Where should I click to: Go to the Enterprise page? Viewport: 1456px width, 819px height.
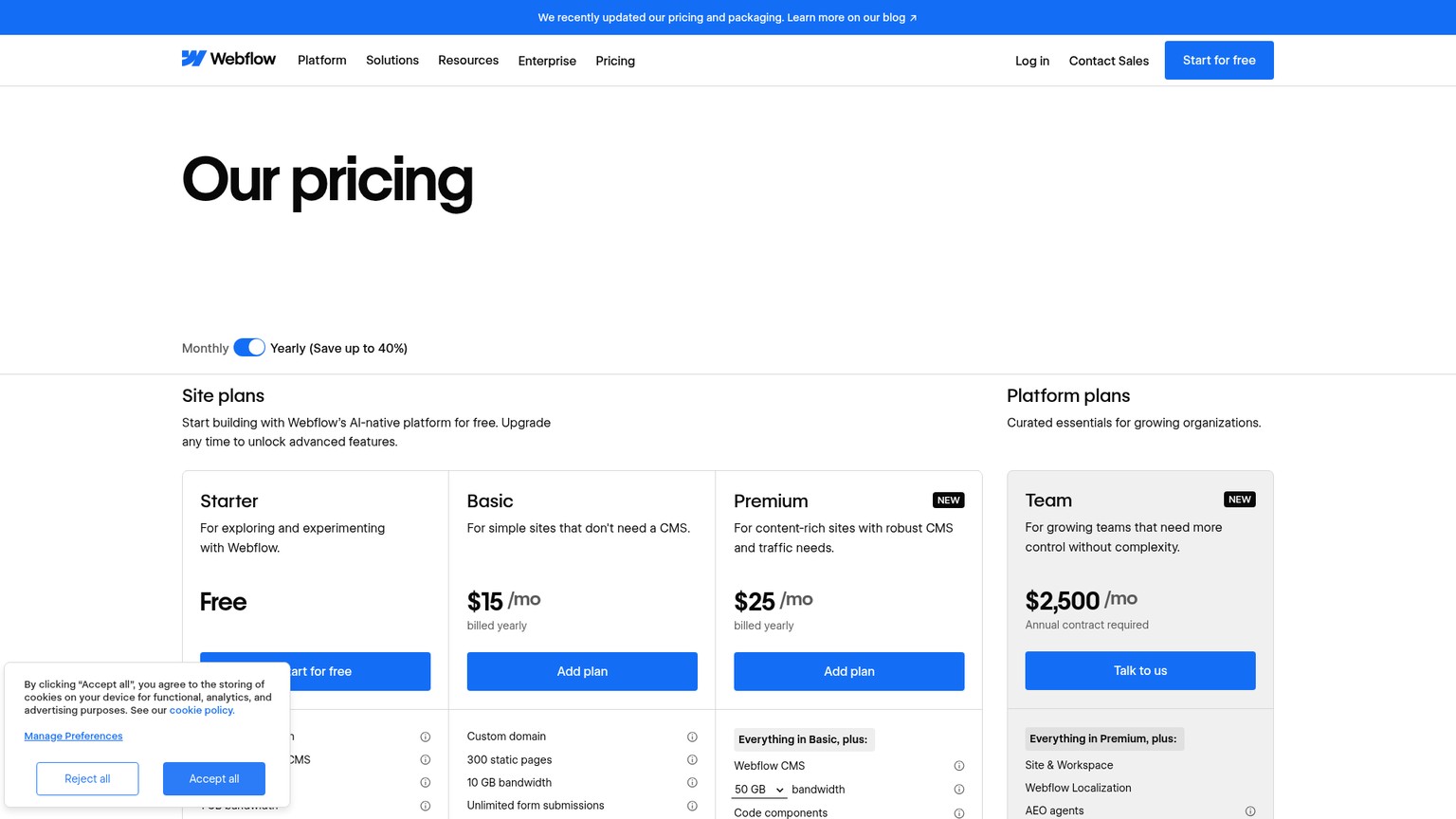pyautogui.click(x=547, y=61)
